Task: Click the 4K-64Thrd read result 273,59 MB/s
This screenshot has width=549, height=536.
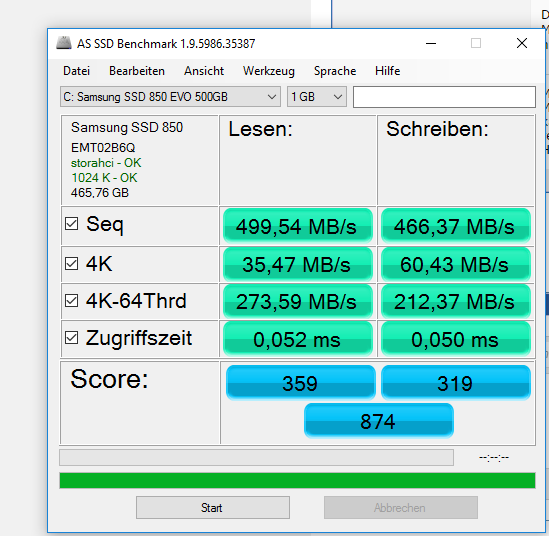Action: [297, 301]
